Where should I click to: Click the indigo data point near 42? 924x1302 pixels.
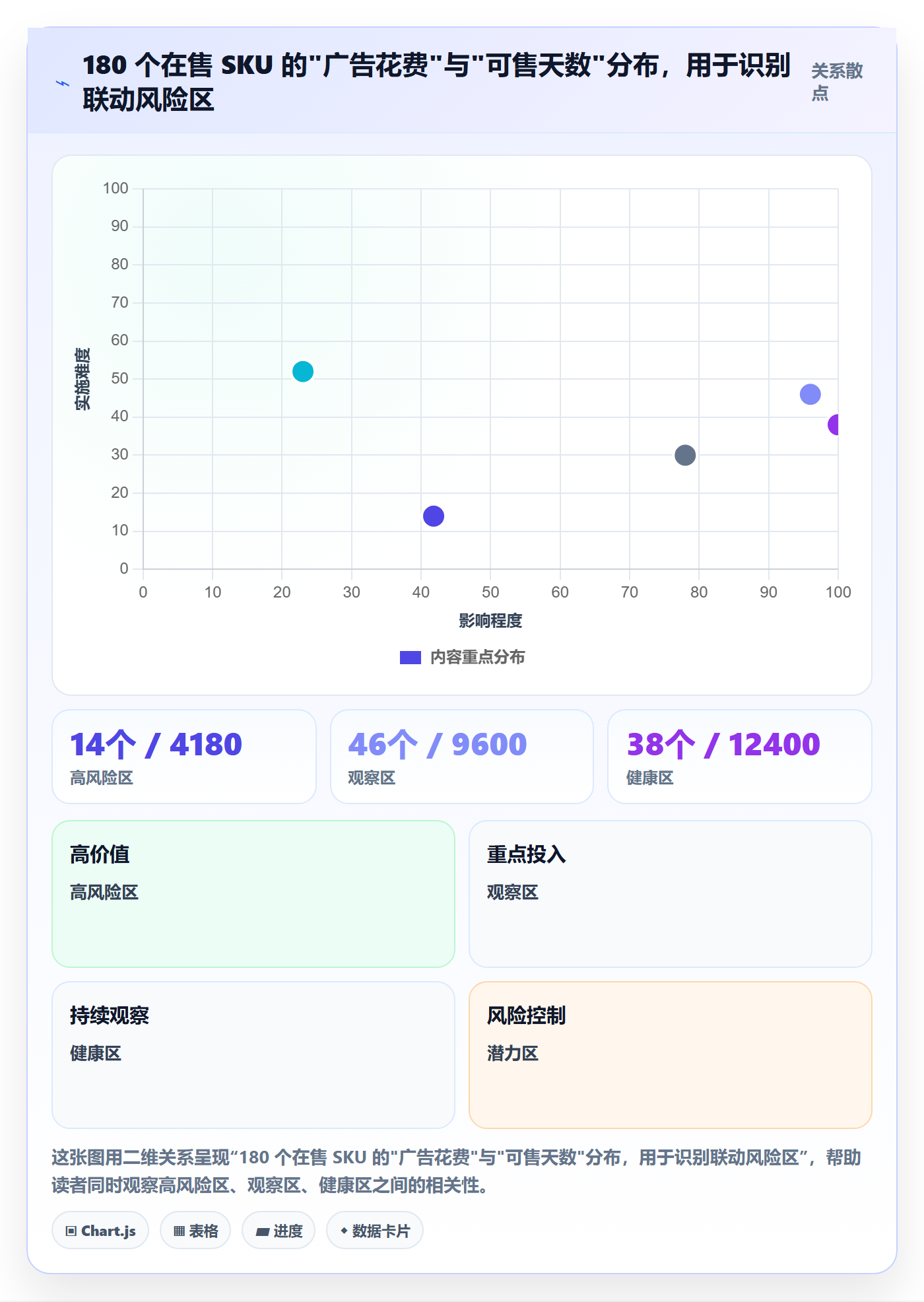point(434,516)
